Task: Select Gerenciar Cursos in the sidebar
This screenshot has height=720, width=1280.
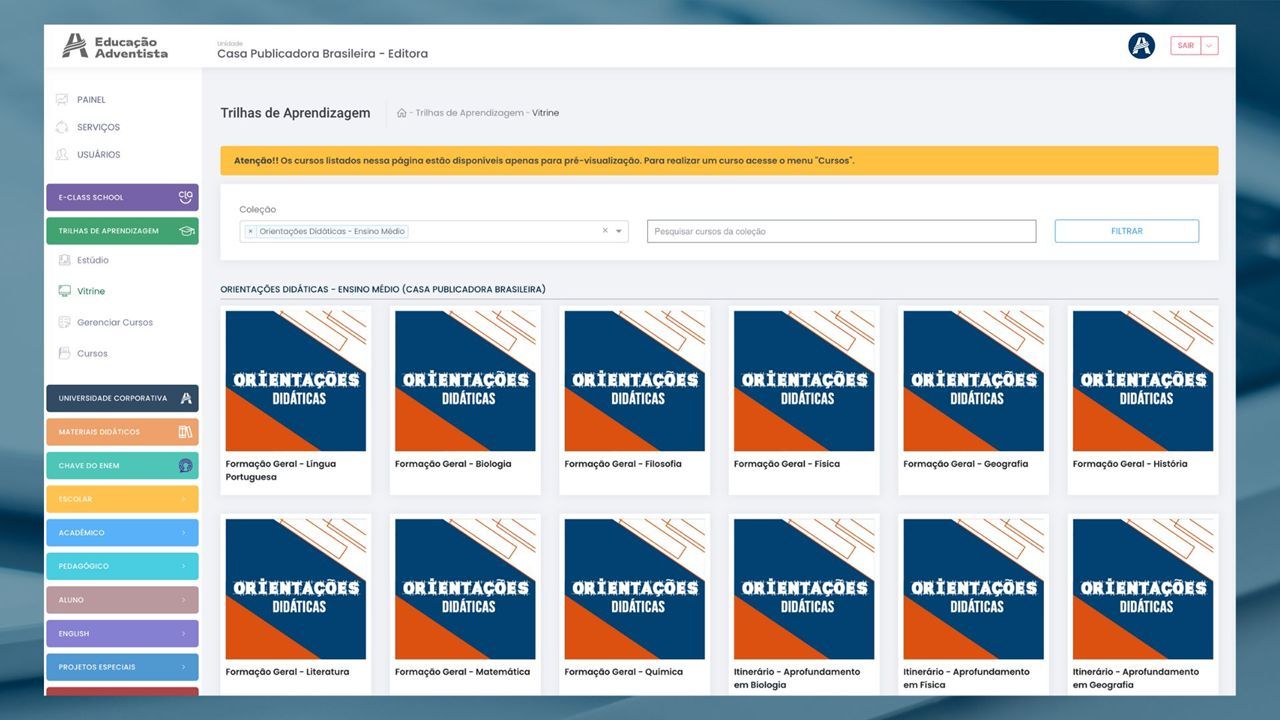Action: coord(115,322)
